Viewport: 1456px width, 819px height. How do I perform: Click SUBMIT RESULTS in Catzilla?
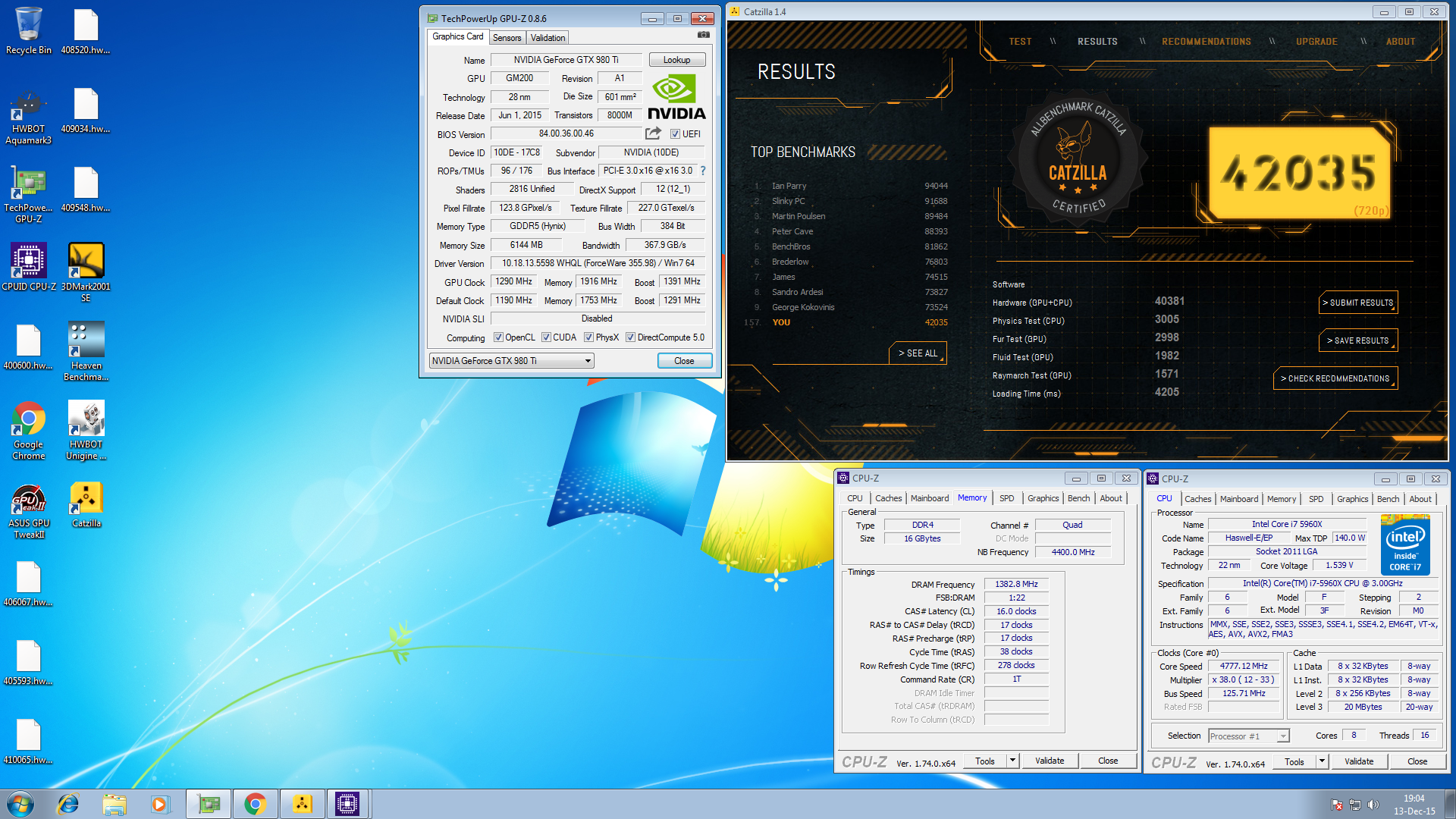1358,303
